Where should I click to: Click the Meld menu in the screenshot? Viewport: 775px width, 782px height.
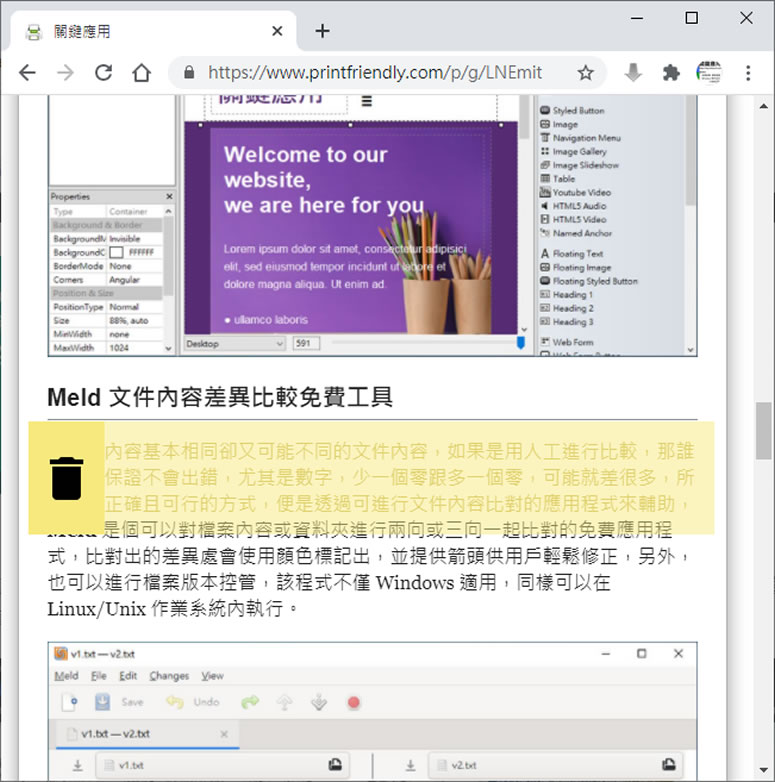tap(66, 676)
